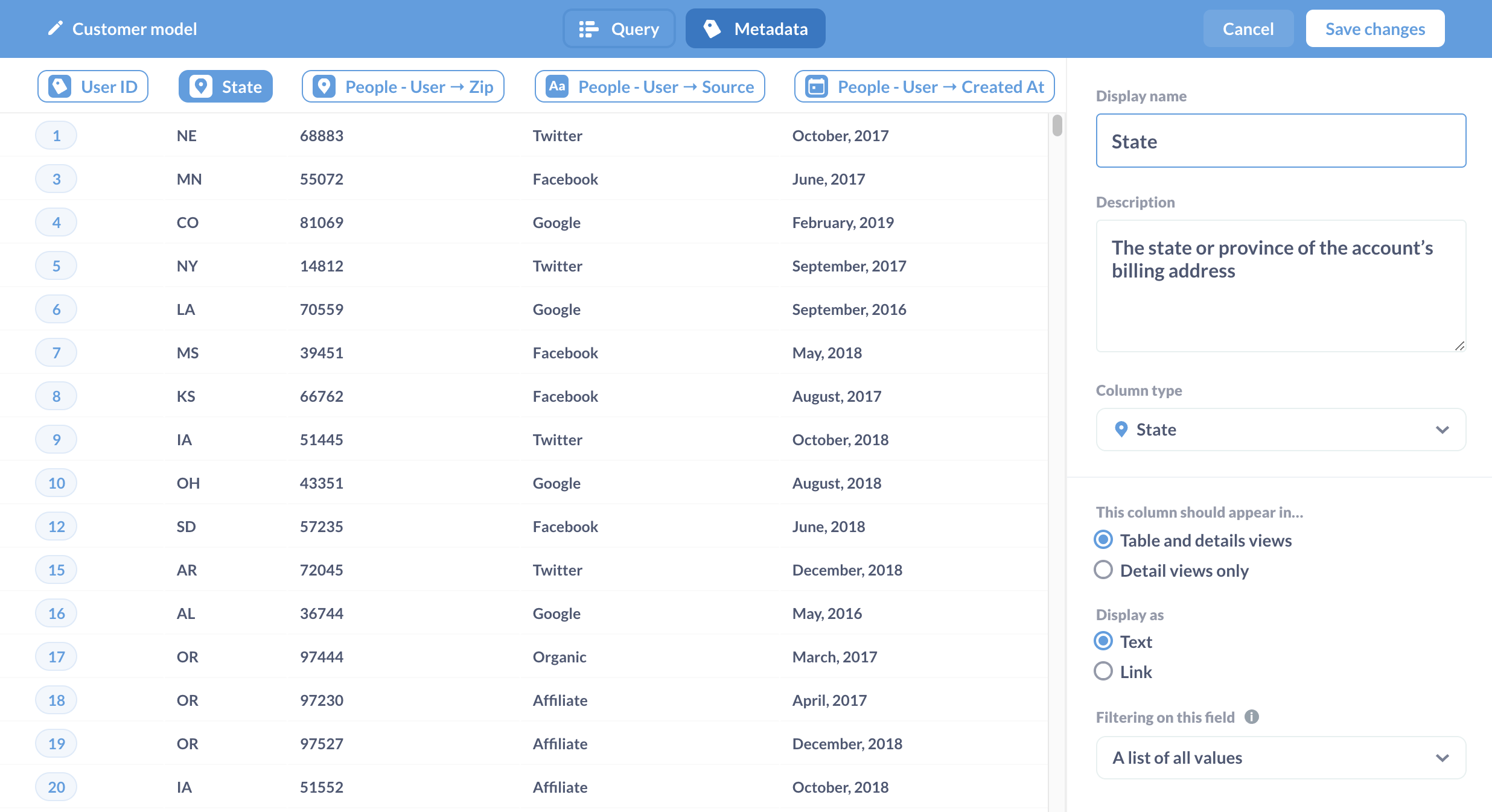Switch to the Query tab
1492x812 pixels.
pos(619,28)
